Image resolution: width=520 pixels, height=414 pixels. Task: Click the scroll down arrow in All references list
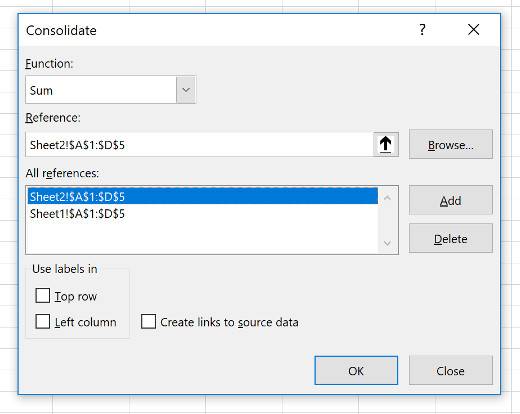coord(387,243)
